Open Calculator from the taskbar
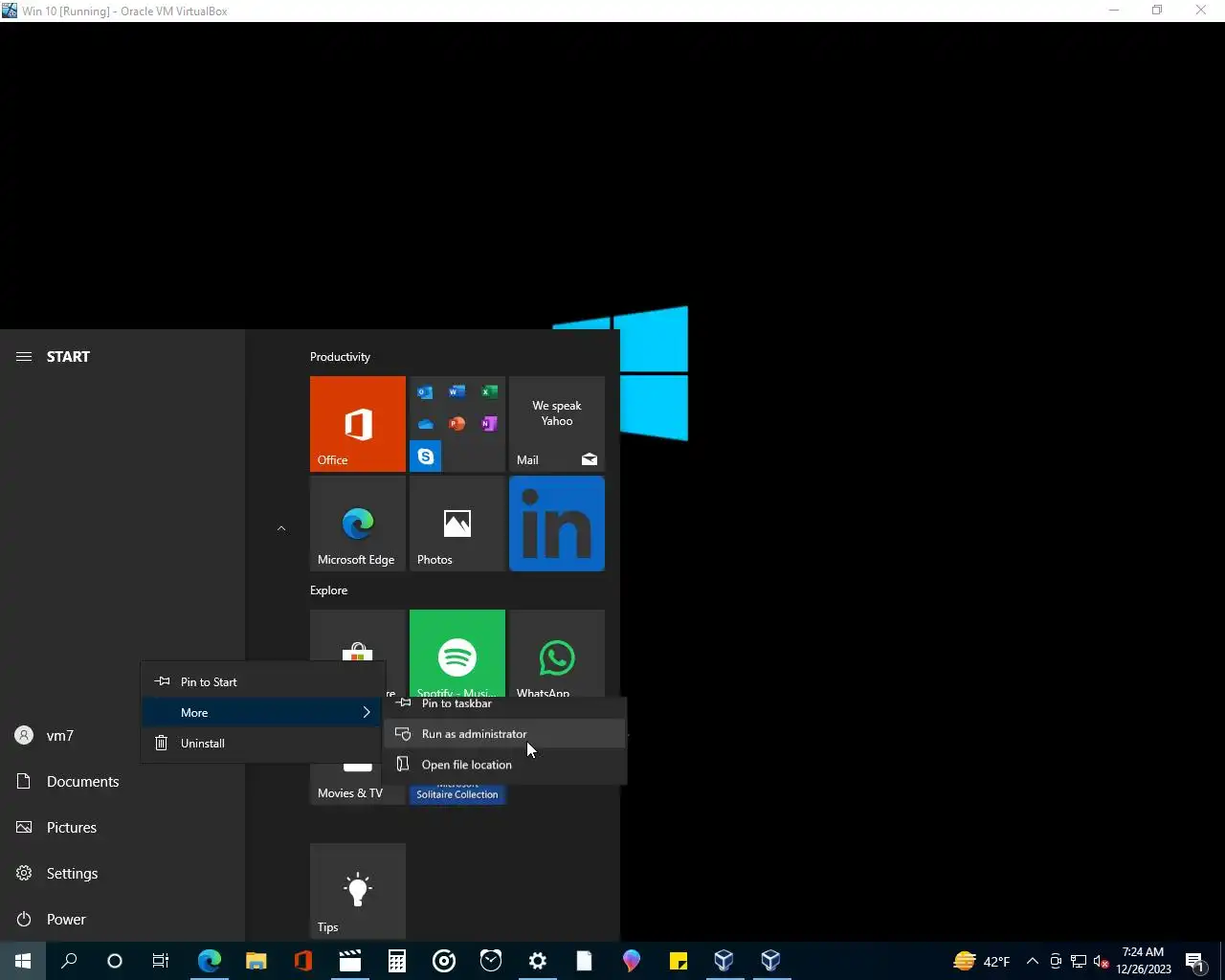This screenshot has width=1225, height=980. (397, 961)
